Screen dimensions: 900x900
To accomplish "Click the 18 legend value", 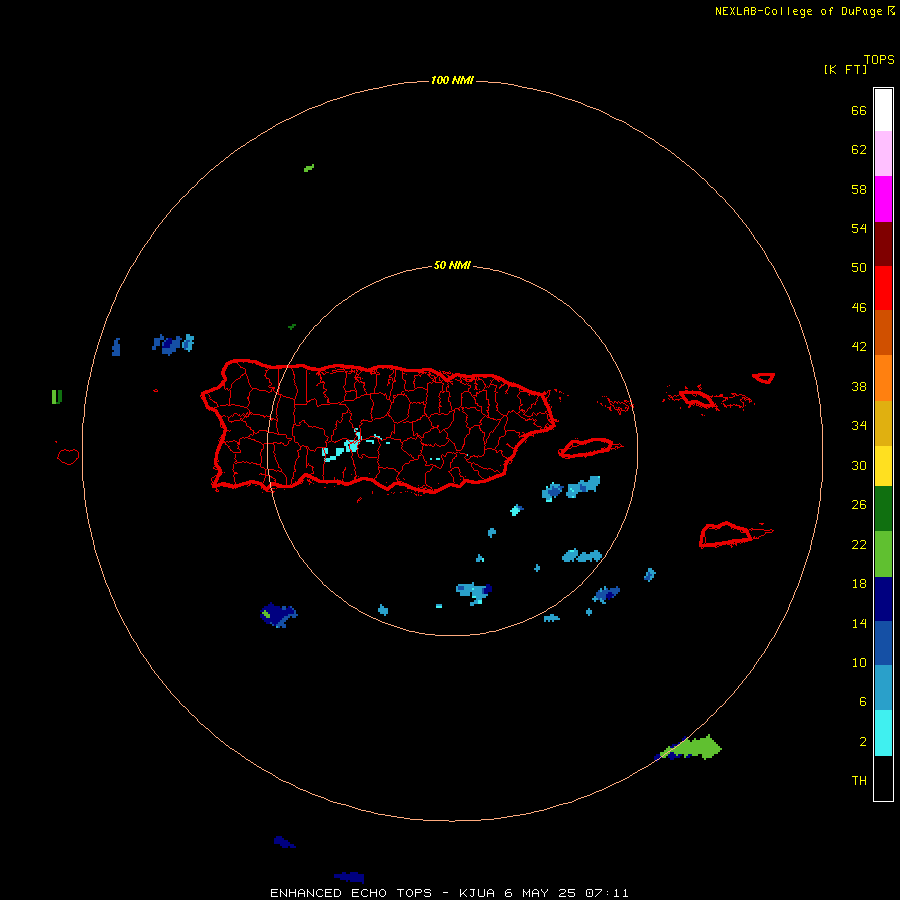I will point(859,584).
